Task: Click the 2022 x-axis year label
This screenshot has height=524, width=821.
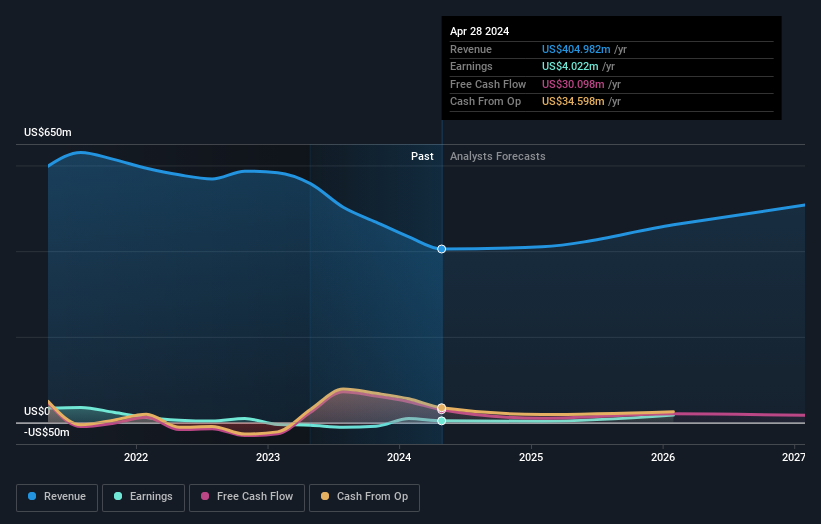Action: tap(136, 457)
